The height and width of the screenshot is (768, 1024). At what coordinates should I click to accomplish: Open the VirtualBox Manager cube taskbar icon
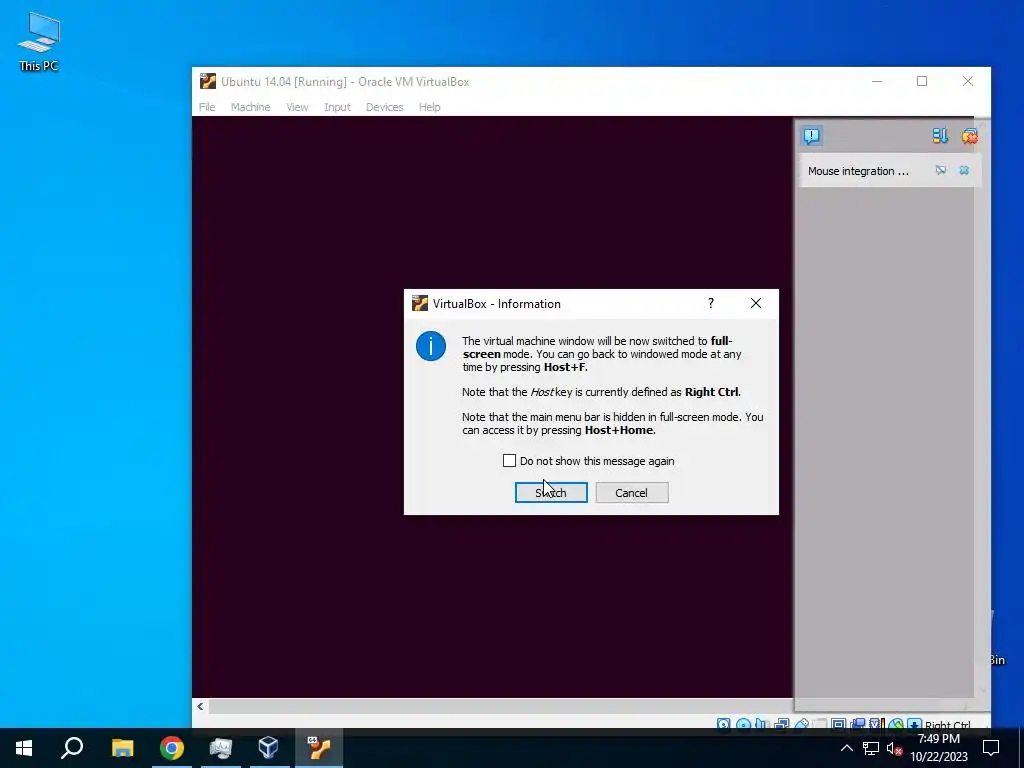pyautogui.click(x=268, y=748)
